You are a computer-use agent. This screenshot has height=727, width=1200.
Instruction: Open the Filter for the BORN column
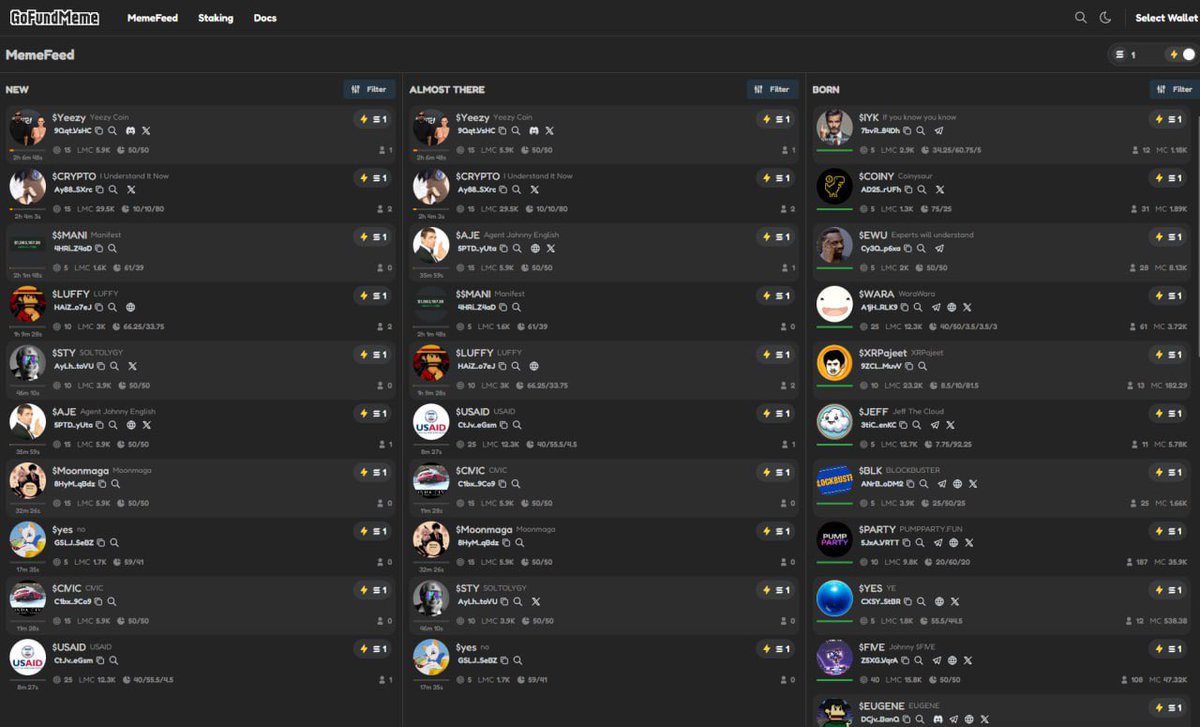tap(1175, 89)
